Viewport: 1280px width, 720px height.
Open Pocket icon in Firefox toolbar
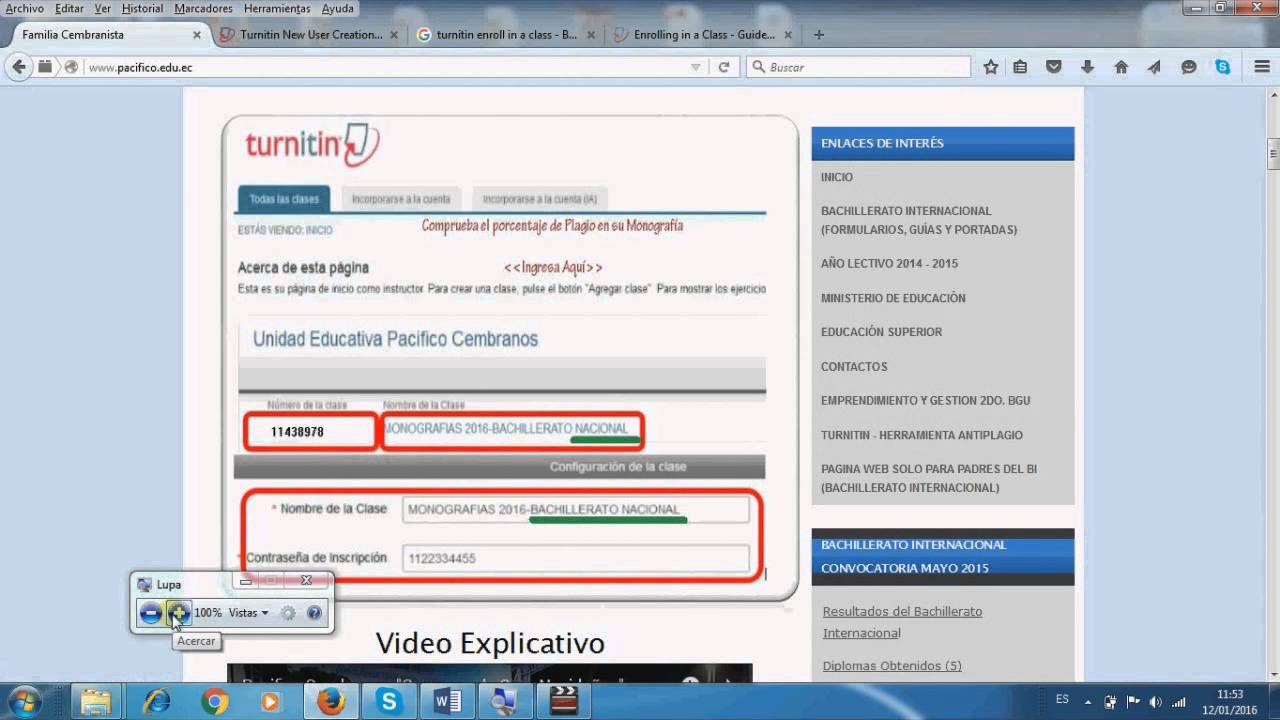point(1054,67)
